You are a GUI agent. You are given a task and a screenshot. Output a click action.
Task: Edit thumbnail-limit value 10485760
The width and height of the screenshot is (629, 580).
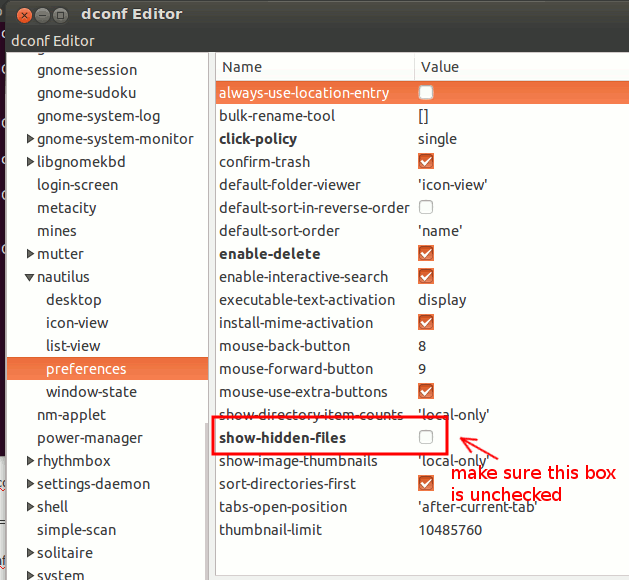coord(450,530)
